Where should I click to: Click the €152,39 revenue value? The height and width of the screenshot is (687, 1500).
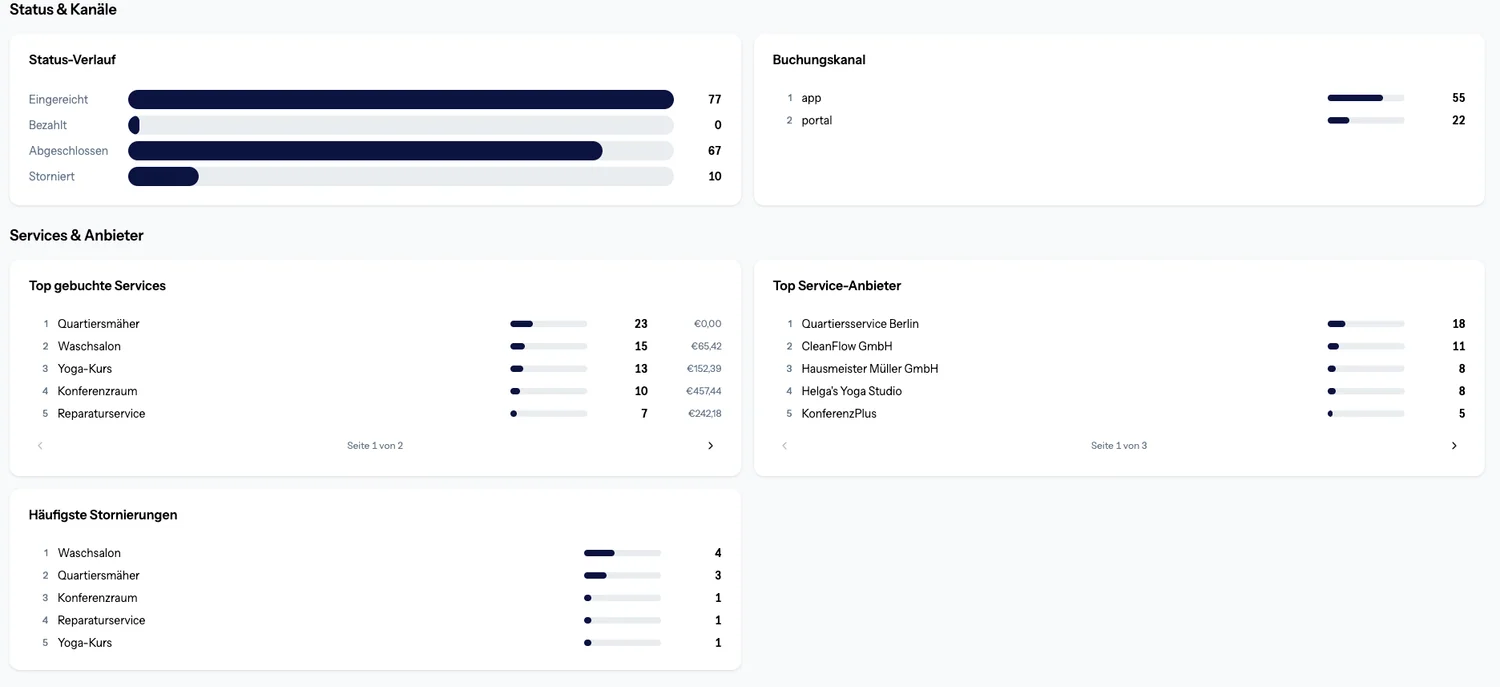tap(704, 369)
